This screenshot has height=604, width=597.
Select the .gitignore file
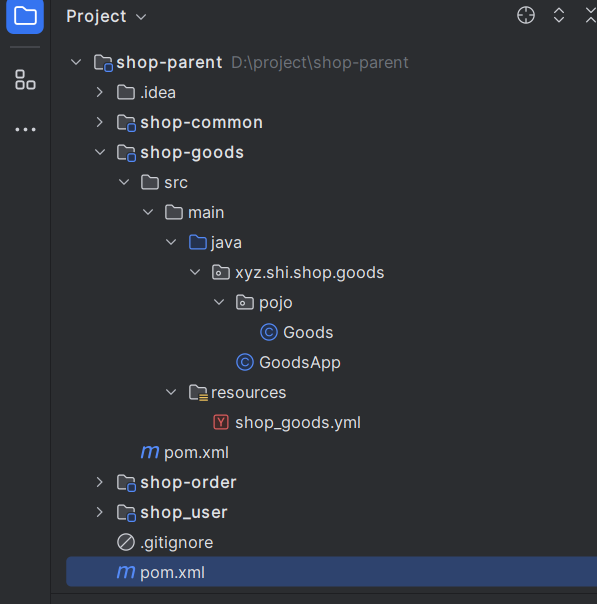pyautogui.click(x=176, y=542)
